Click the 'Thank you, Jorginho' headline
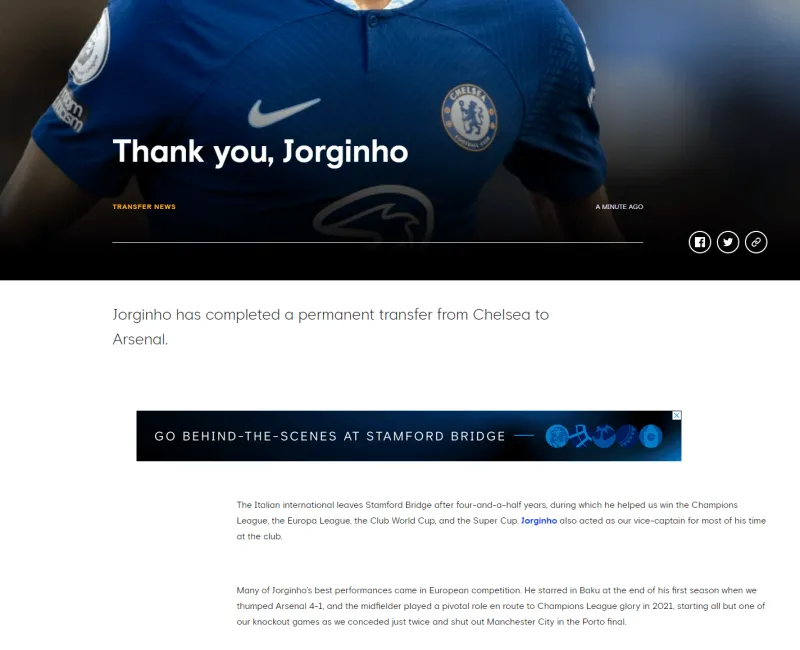Image resolution: width=800 pixels, height=650 pixels. coord(260,152)
